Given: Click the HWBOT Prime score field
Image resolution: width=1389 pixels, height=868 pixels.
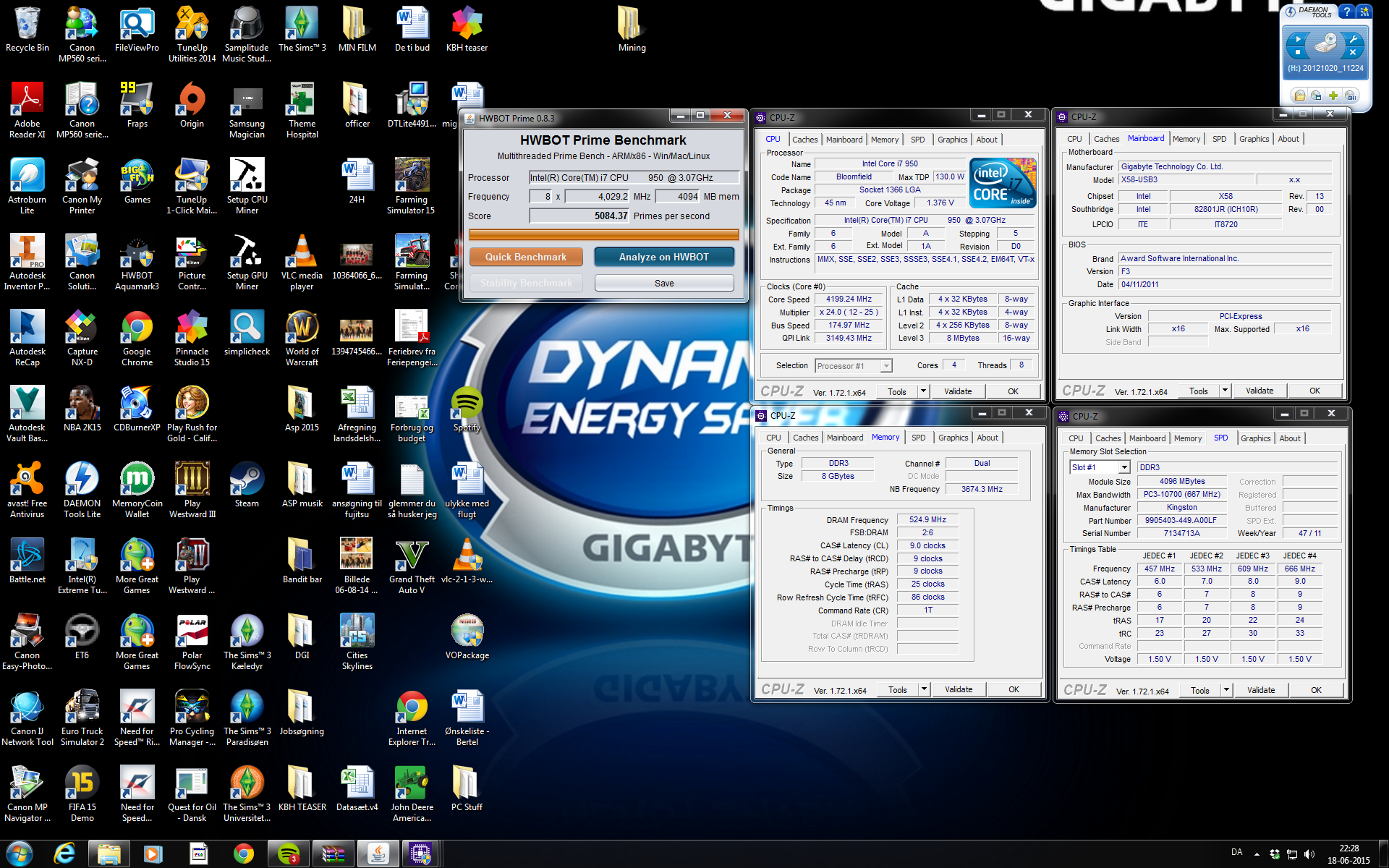Looking at the screenshot, I should [x=579, y=216].
